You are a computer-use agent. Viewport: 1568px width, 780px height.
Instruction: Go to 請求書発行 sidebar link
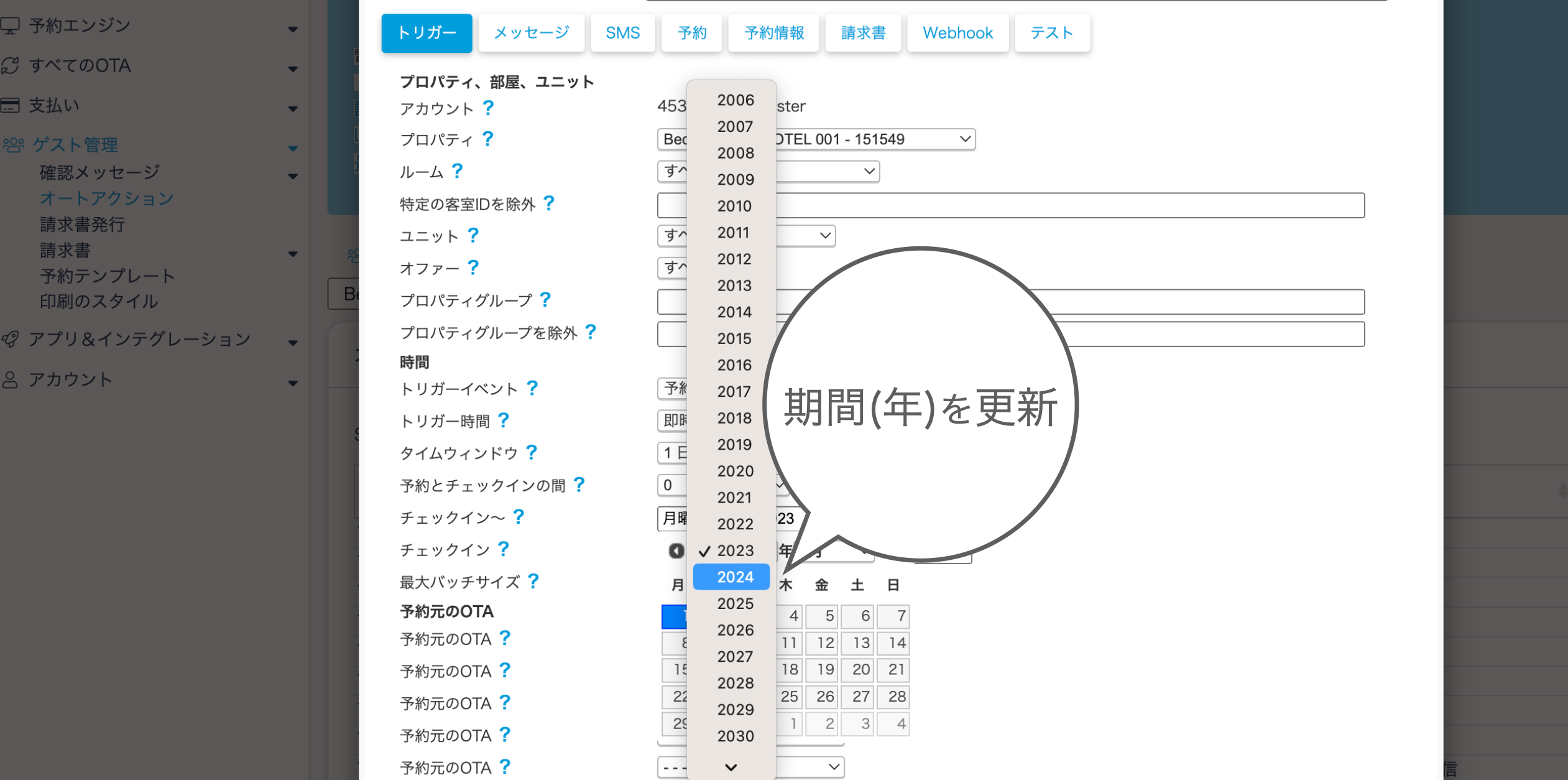82,225
